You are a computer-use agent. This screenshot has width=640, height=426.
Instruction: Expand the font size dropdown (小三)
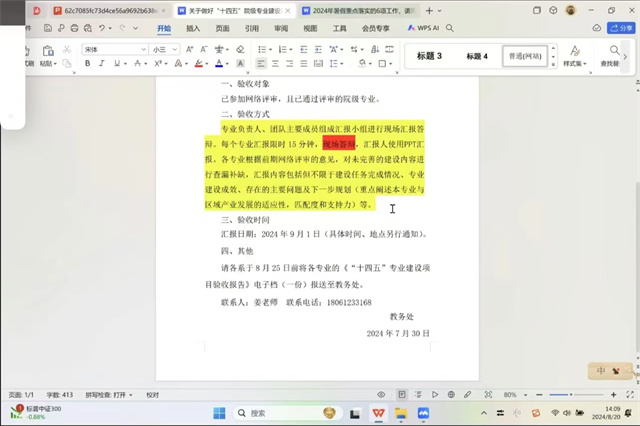[x=165, y=48]
